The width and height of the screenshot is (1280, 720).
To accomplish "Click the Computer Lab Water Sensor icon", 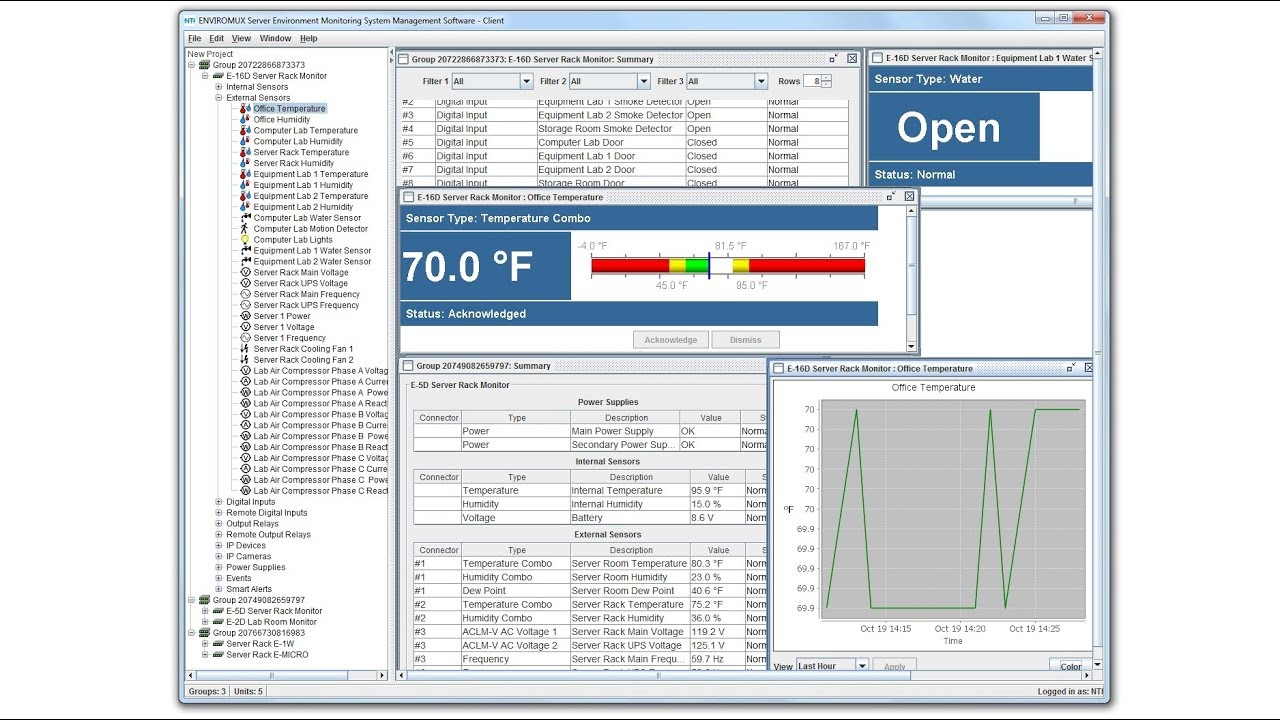I will [245, 218].
